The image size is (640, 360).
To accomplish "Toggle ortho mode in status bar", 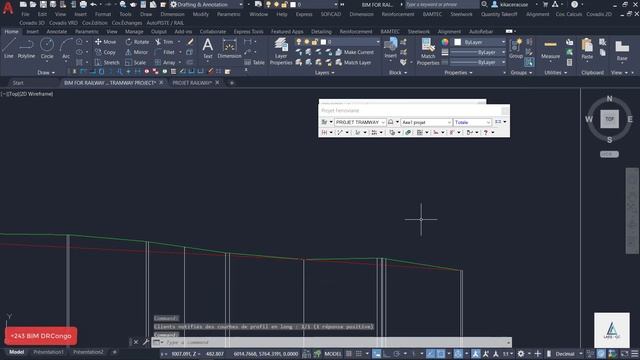I will tap(387, 354).
